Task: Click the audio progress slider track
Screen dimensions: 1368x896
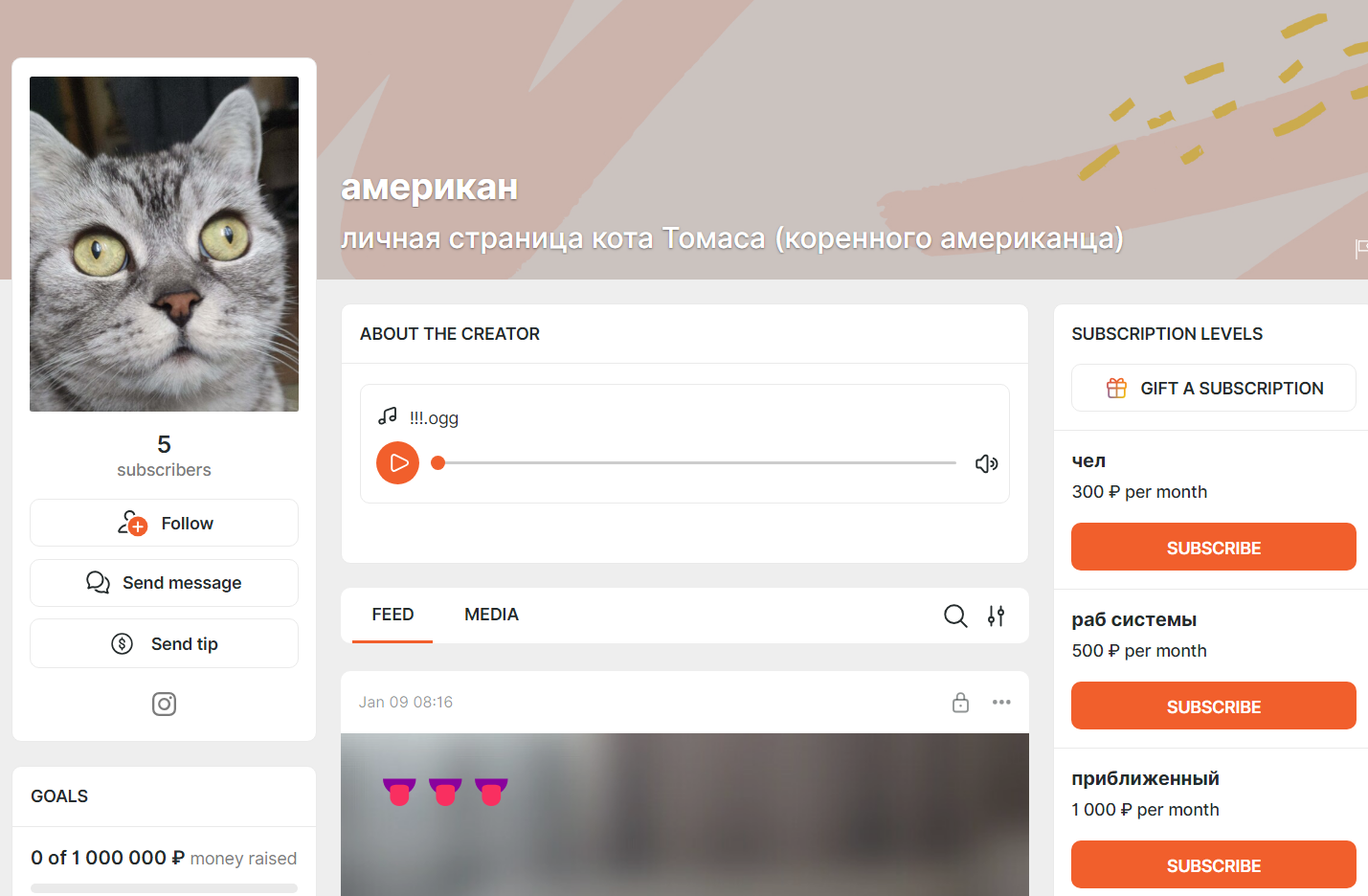Action: [697, 463]
